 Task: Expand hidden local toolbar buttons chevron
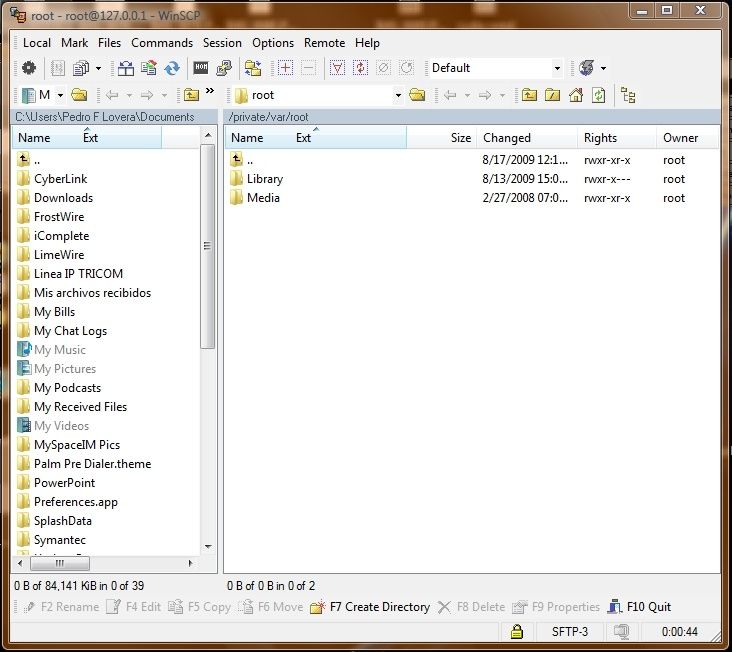pos(210,91)
